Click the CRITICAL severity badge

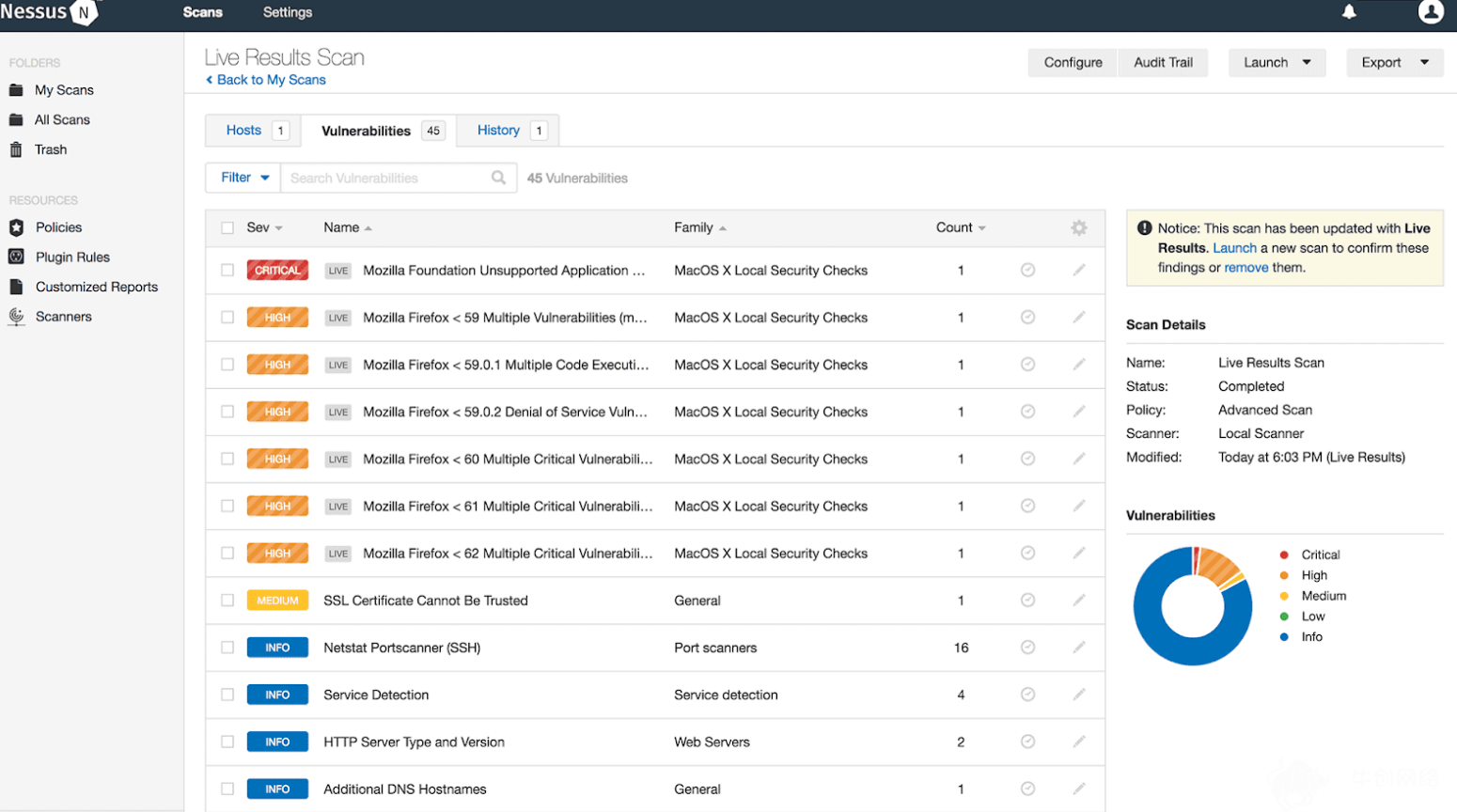tap(277, 270)
